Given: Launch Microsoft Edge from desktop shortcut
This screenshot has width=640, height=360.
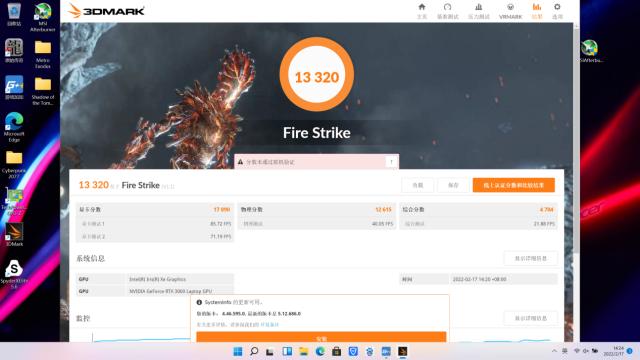Looking at the screenshot, I should click(14, 127).
